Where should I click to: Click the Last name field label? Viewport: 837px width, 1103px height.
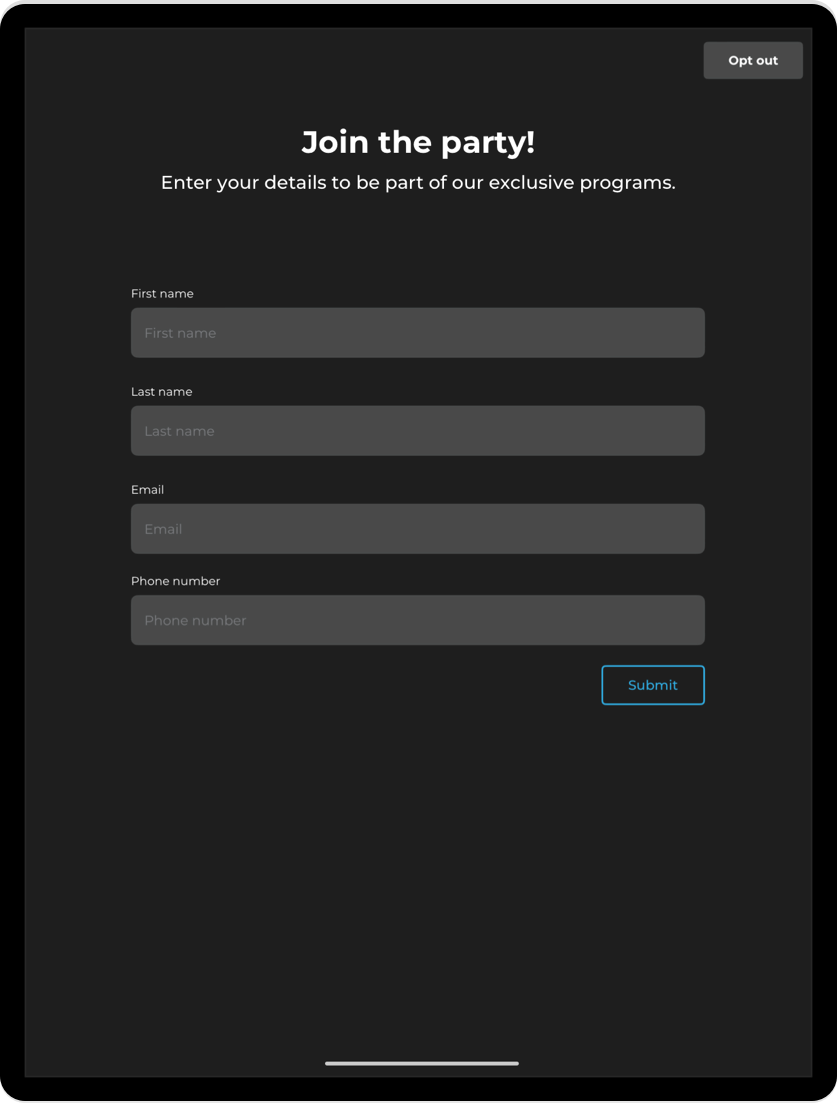click(161, 391)
